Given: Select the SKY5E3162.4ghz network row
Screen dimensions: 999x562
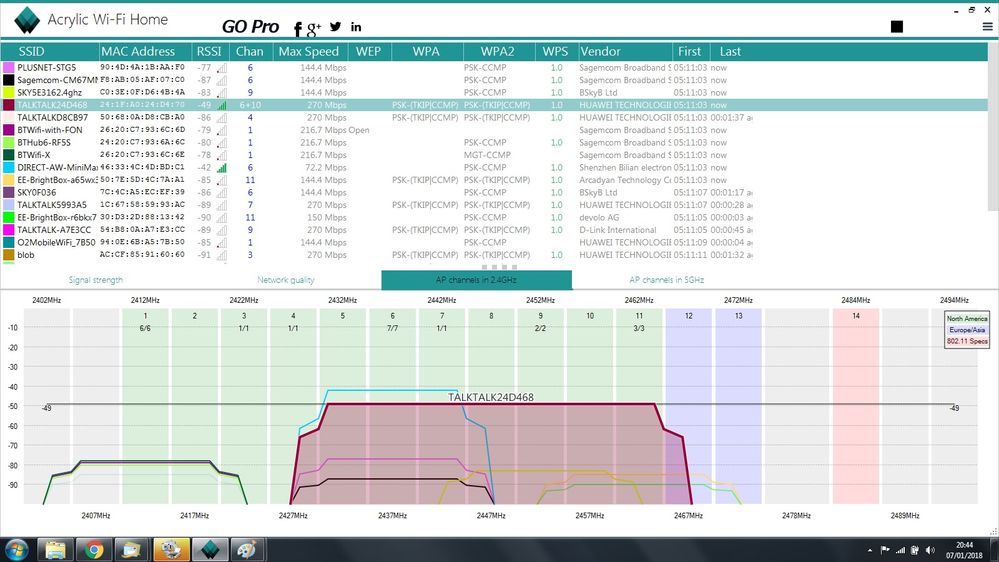Looking at the screenshot, I should point(494,92).
